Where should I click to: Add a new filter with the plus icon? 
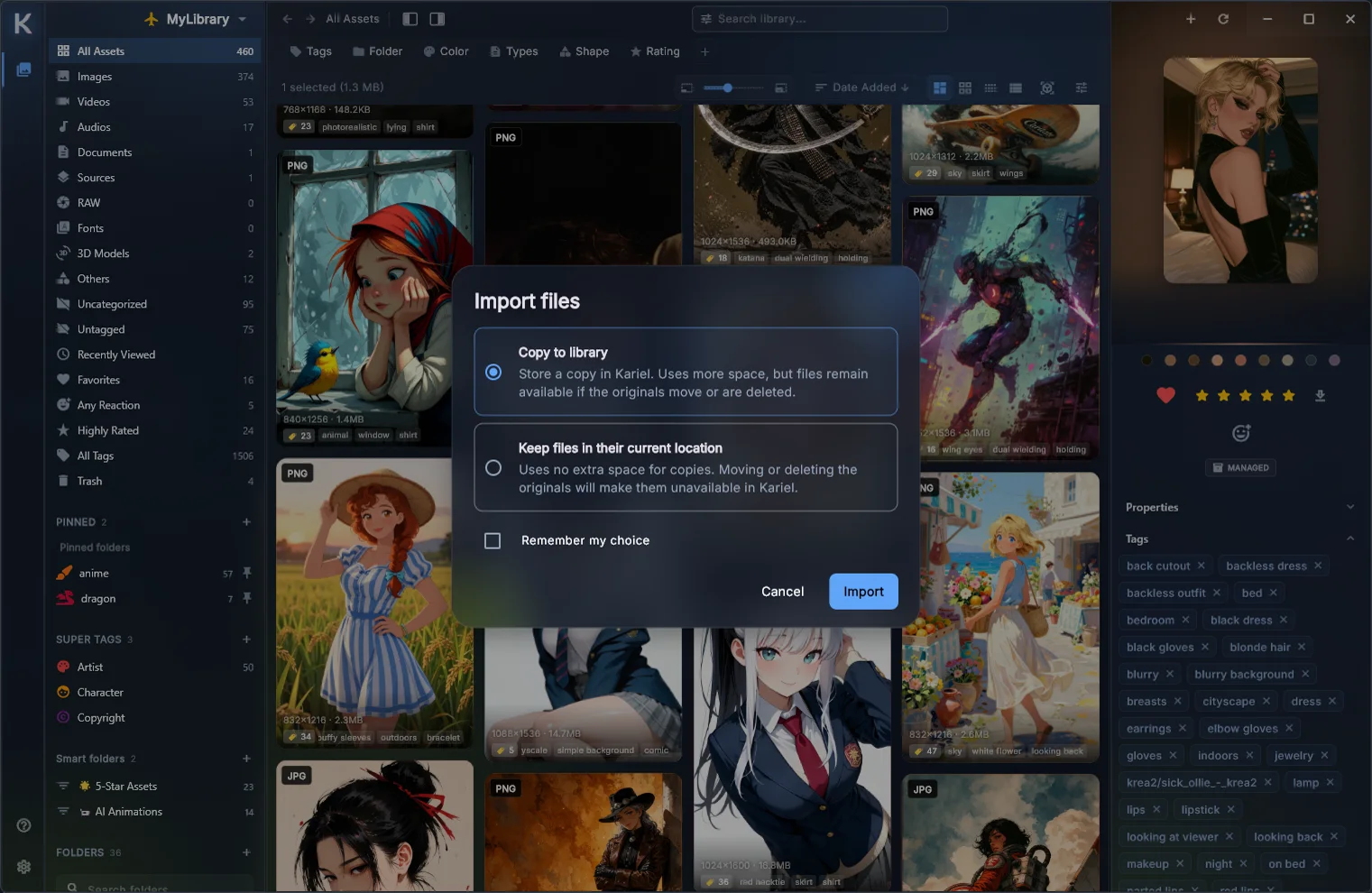[x=705, y=51]
